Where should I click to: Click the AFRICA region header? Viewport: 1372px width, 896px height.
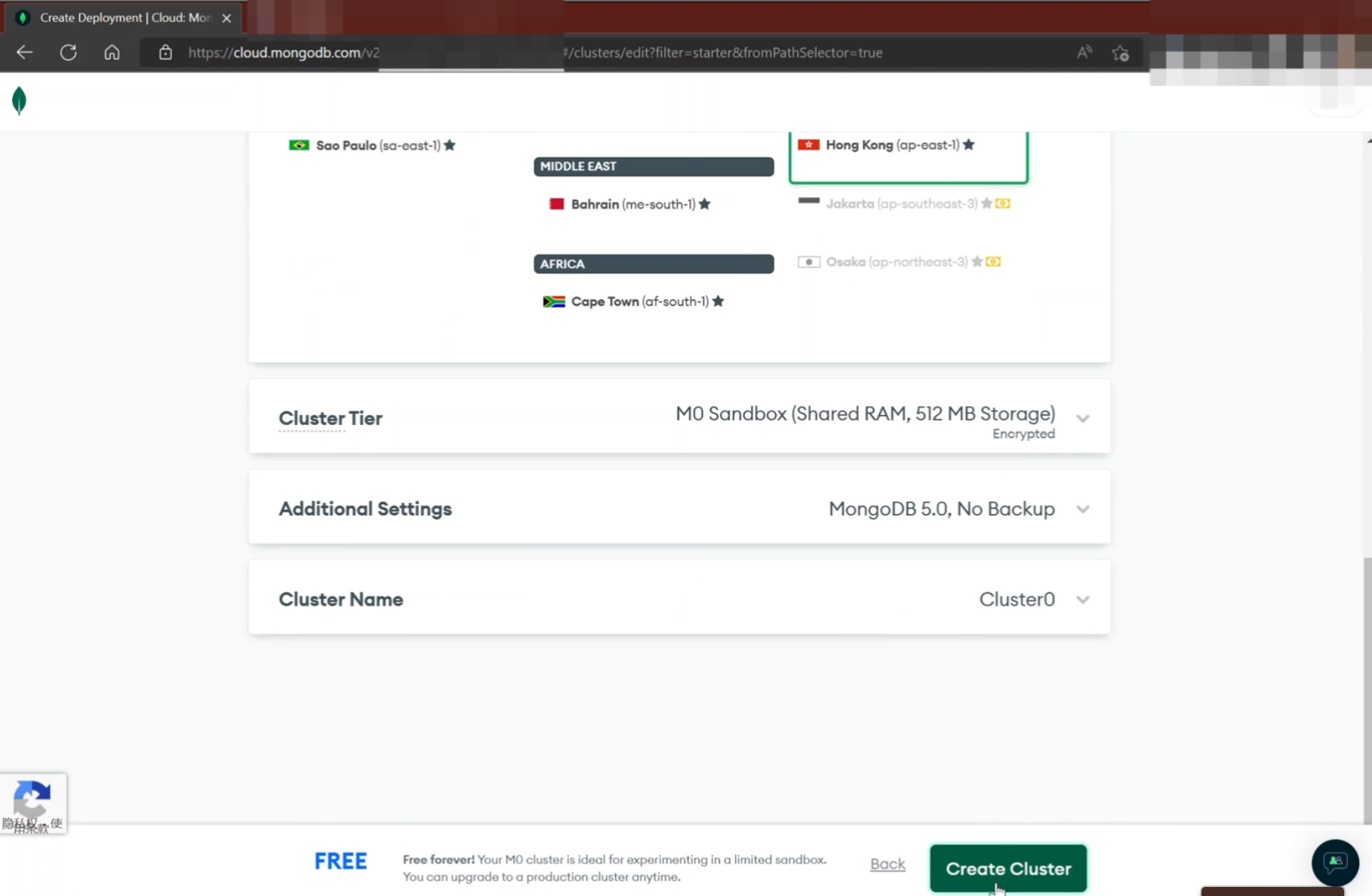point(654,263)
